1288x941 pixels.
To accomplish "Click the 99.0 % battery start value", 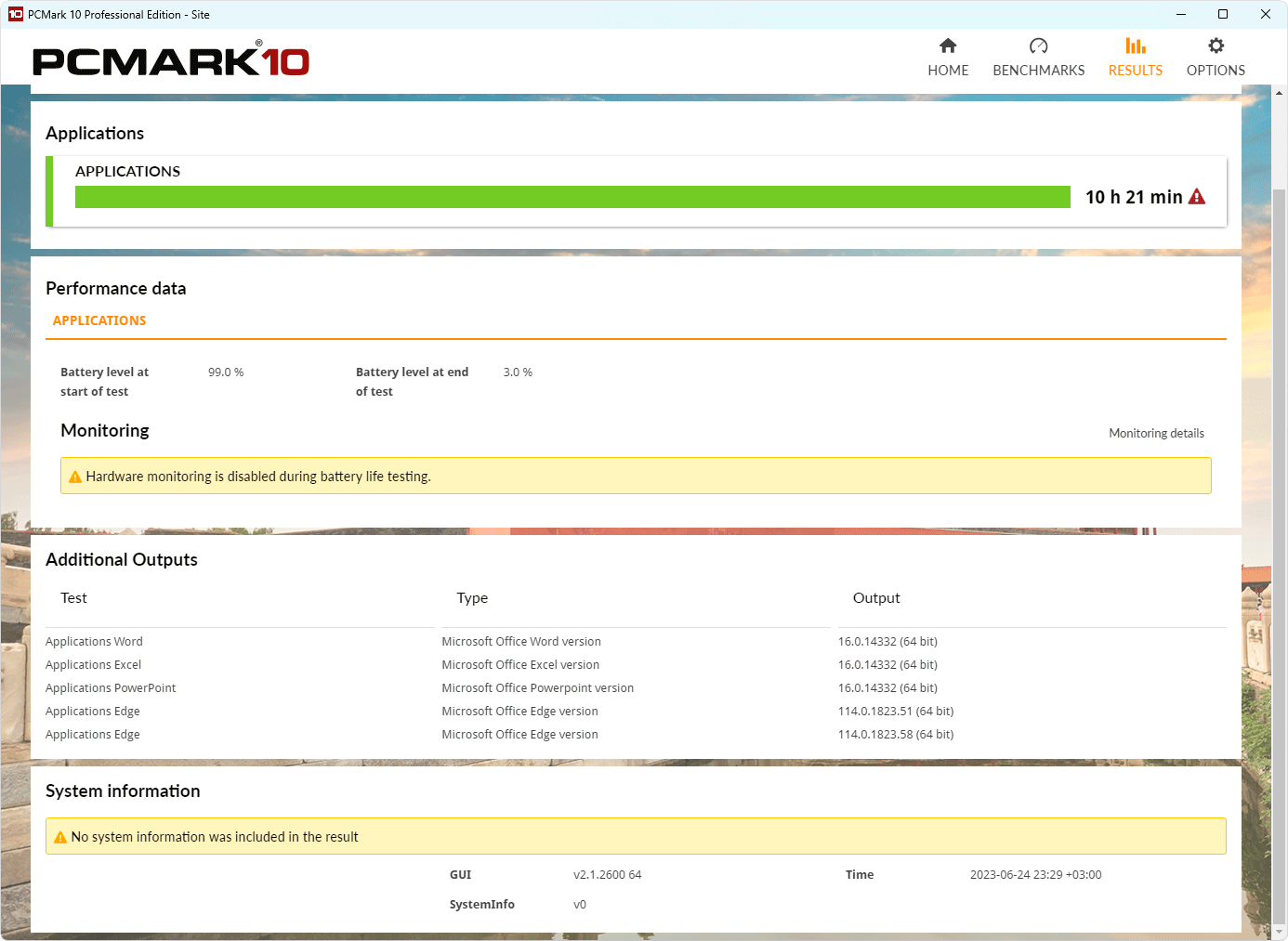I will 226,372.
